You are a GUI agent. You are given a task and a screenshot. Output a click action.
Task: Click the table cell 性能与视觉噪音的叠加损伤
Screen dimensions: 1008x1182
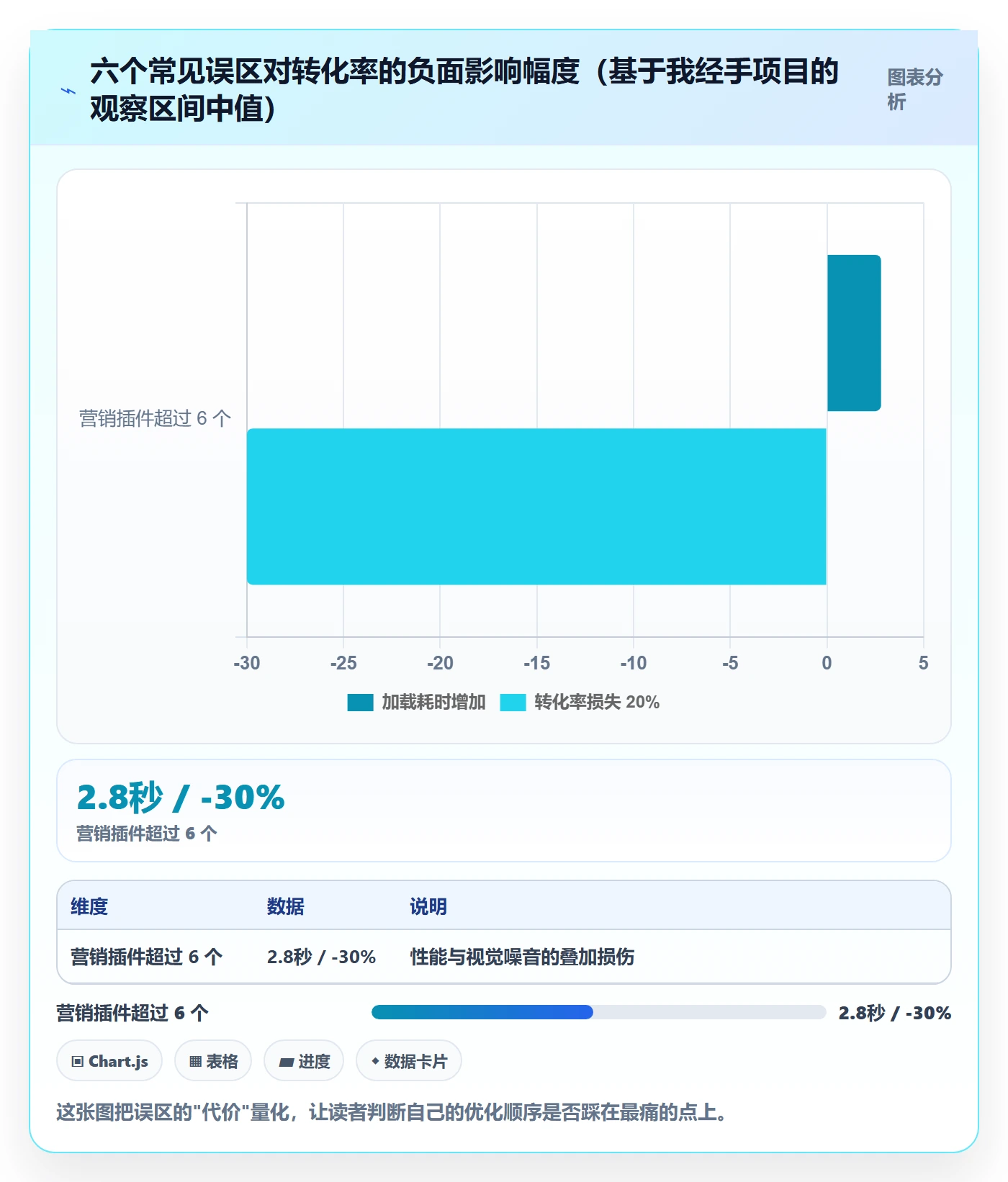(522, 957)
